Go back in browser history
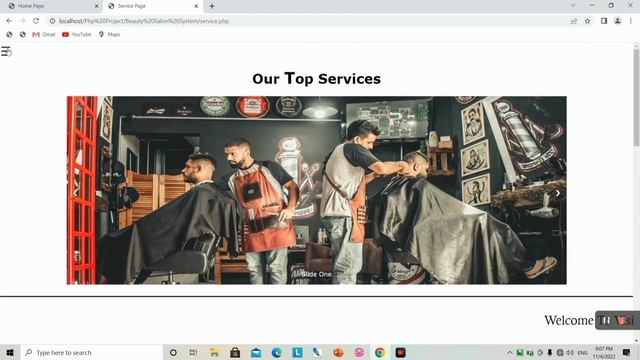 (9, 21)
